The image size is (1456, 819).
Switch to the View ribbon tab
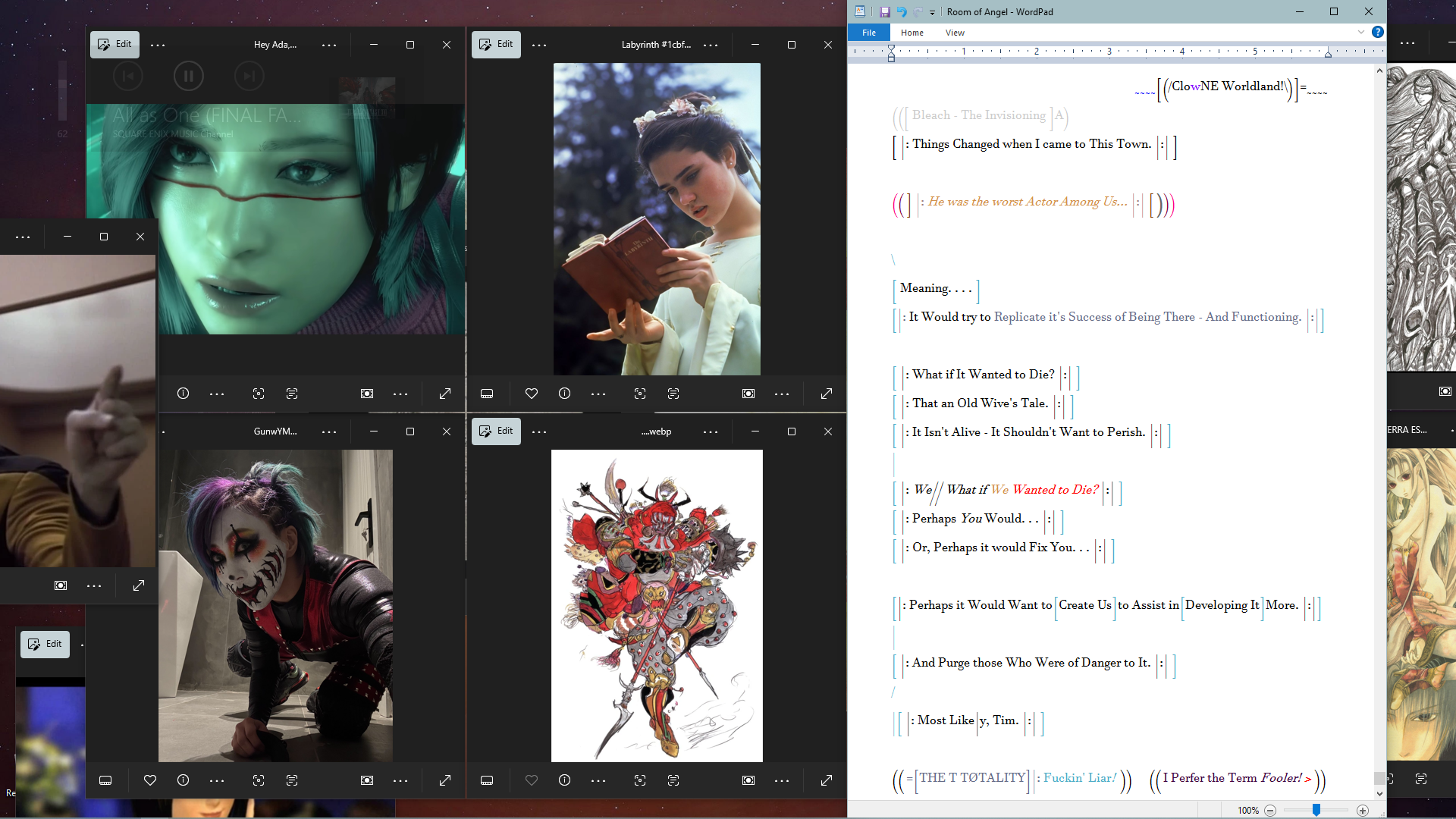[955, 33]
